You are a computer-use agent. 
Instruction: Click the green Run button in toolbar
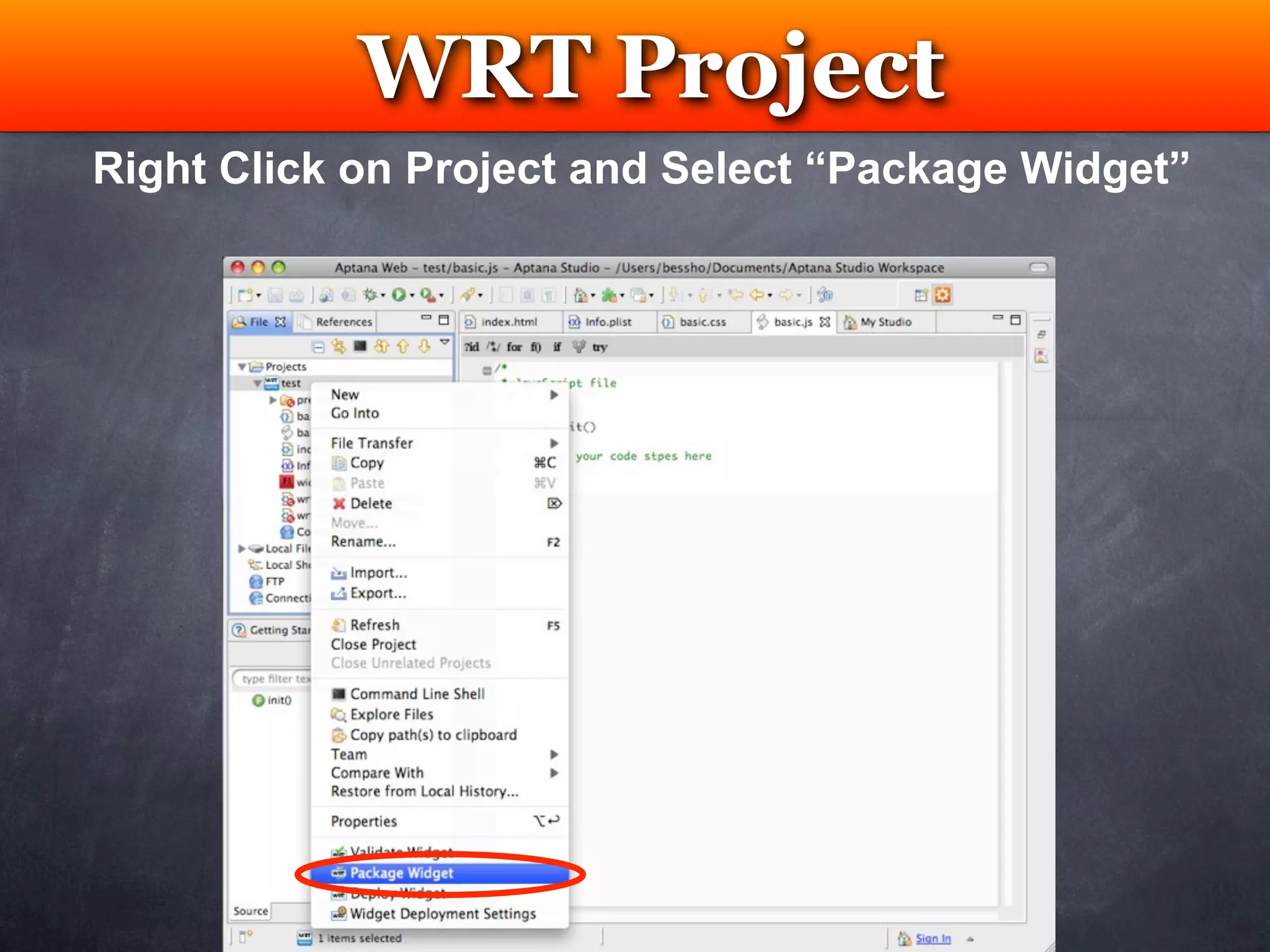[399, 295]
